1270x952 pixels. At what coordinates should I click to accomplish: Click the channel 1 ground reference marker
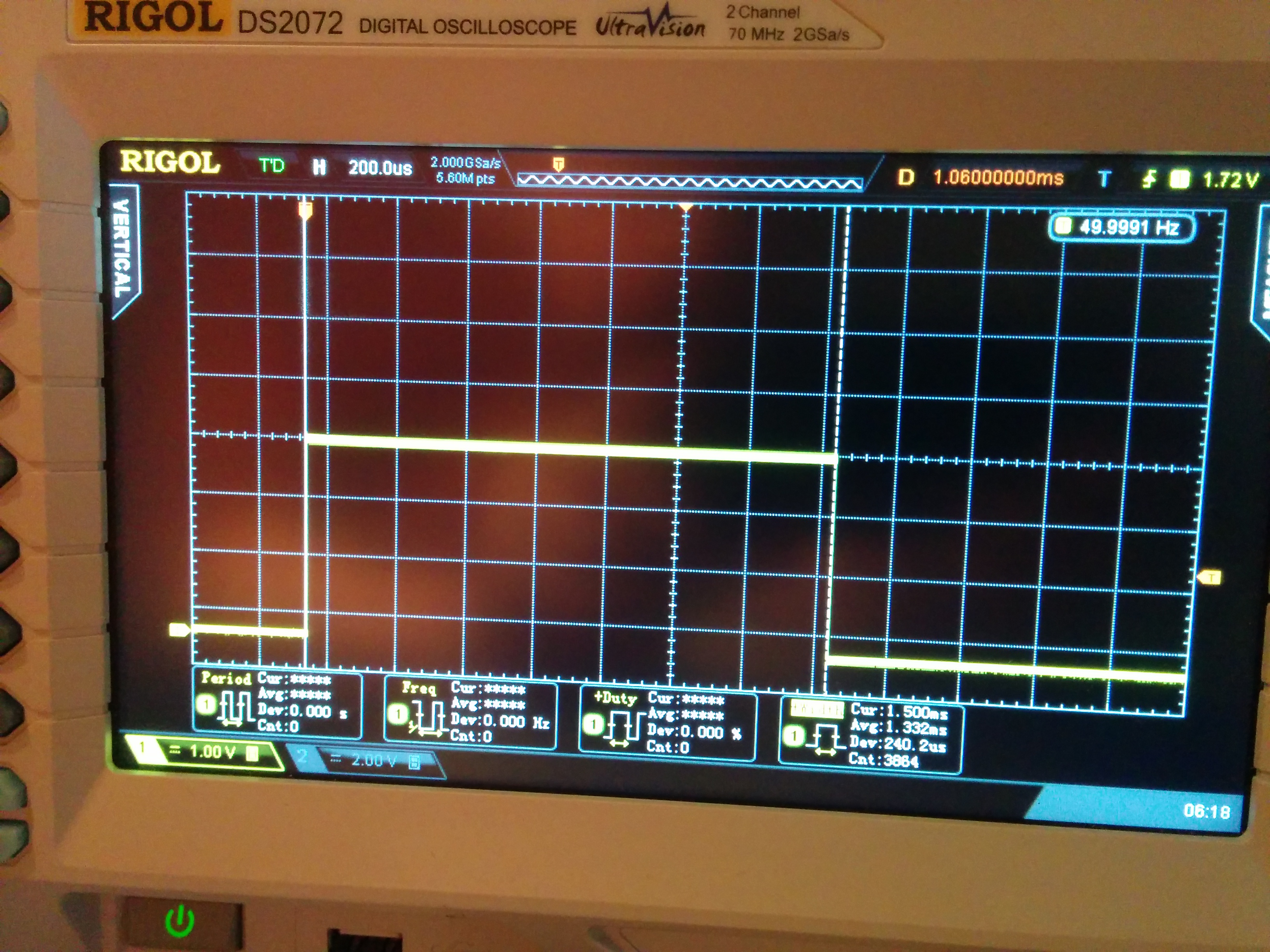(x=179, y=630)
